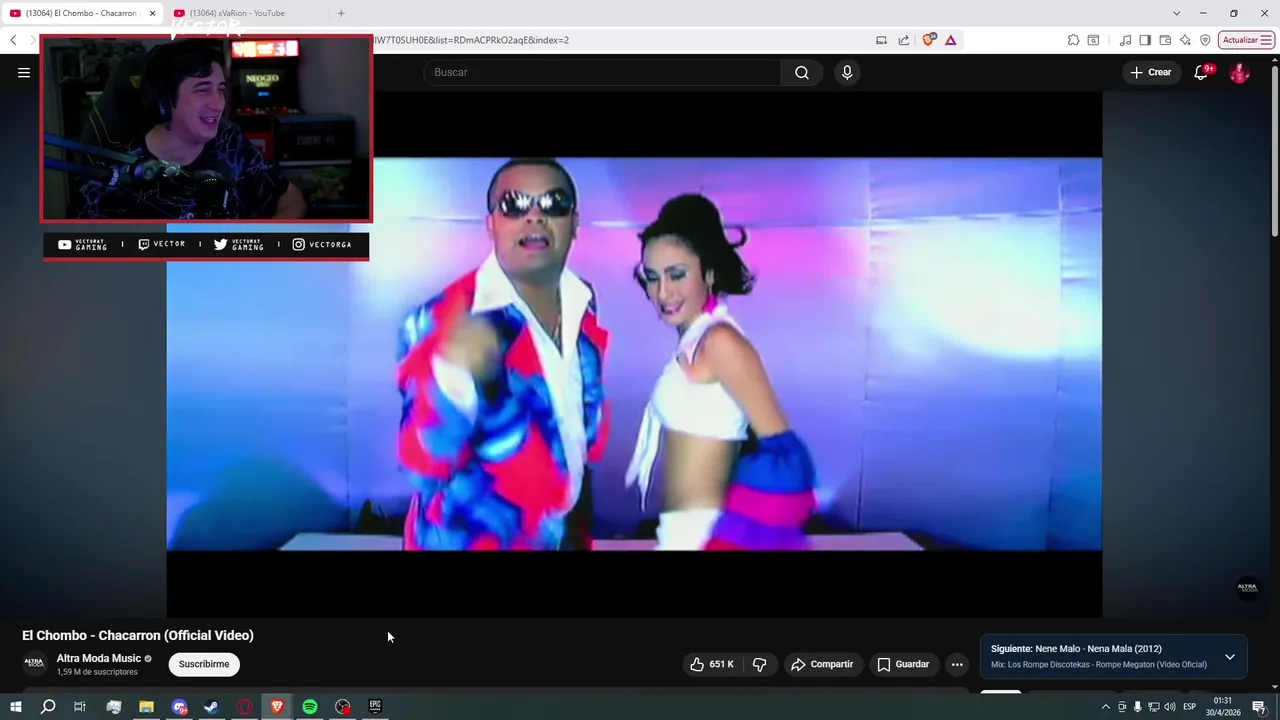
Task: Open more actions three-dot menu
Action: pyautogui.click(x=957, y=664)
